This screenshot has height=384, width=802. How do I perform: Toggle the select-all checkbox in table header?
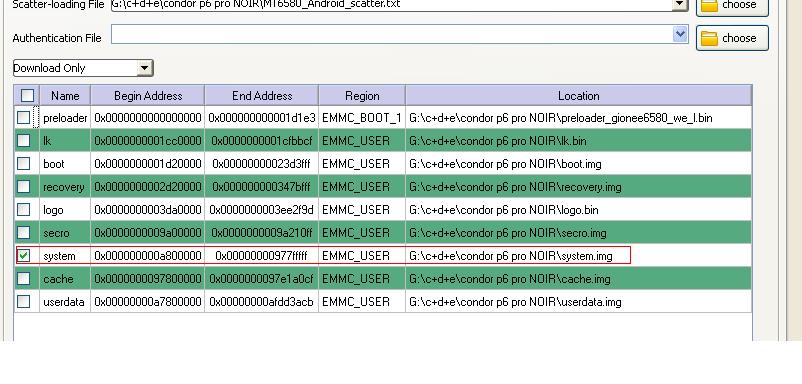(27, 96)
